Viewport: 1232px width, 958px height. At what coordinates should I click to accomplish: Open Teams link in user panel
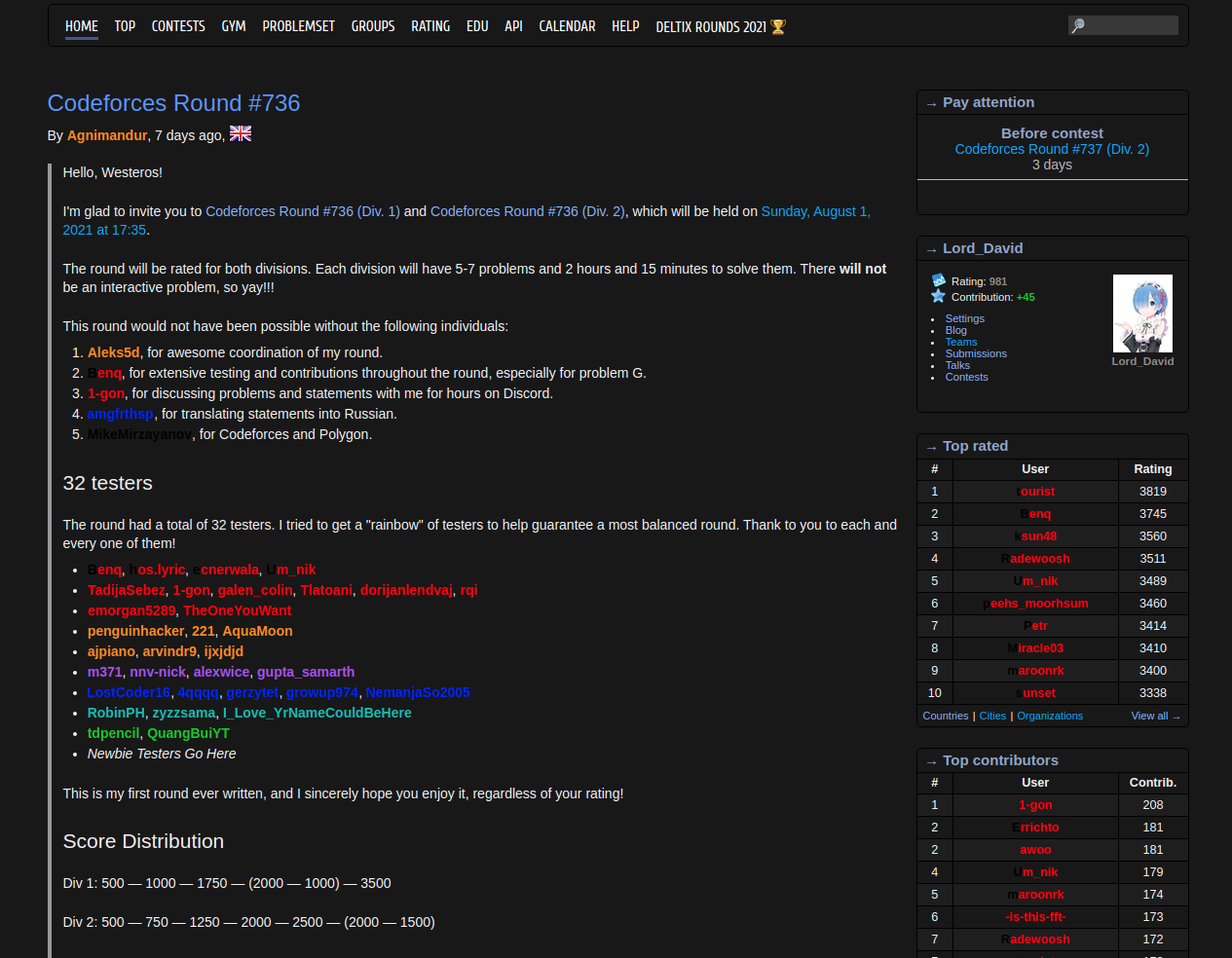point(960,342)
